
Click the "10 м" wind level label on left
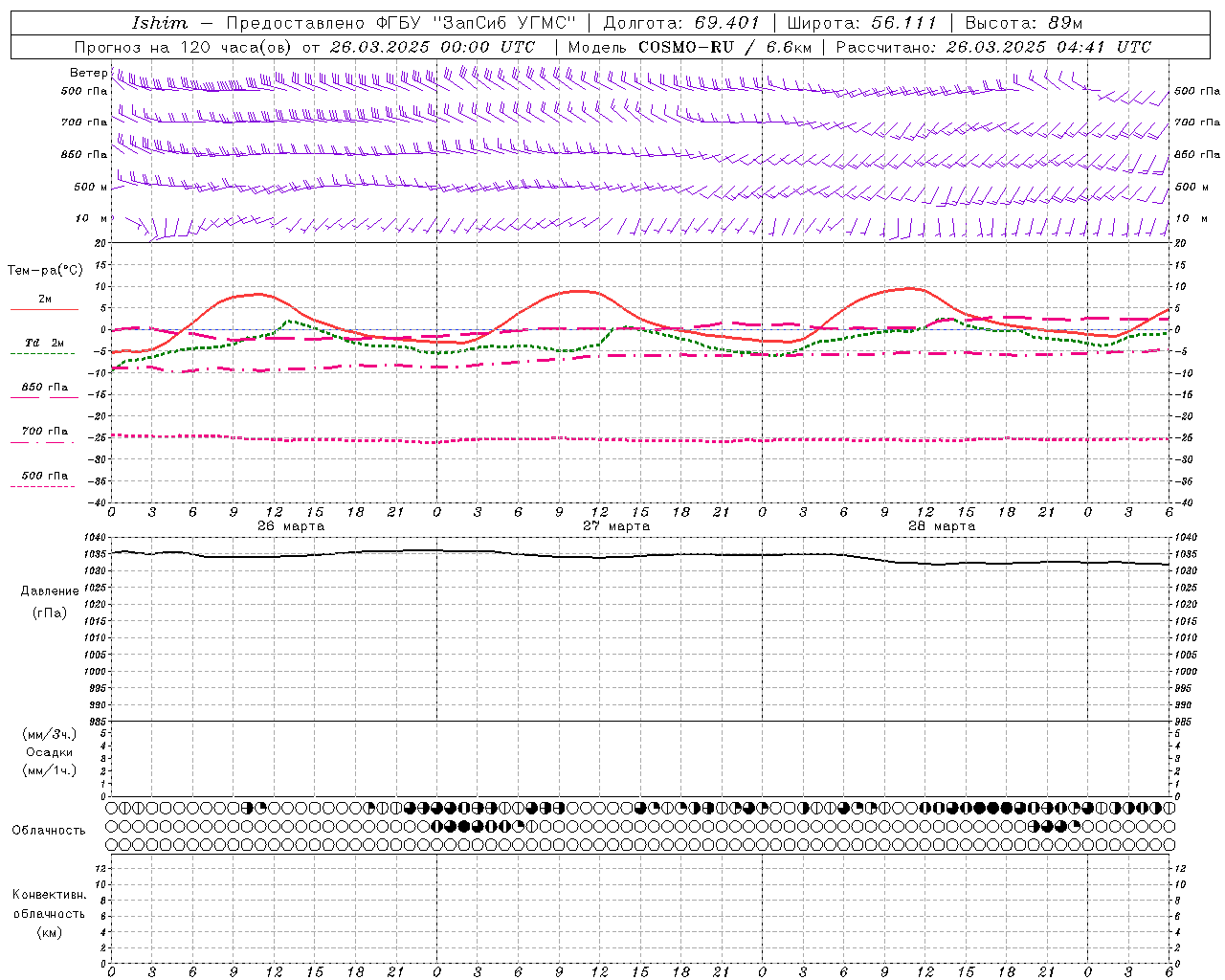click(x=91, y=219)
